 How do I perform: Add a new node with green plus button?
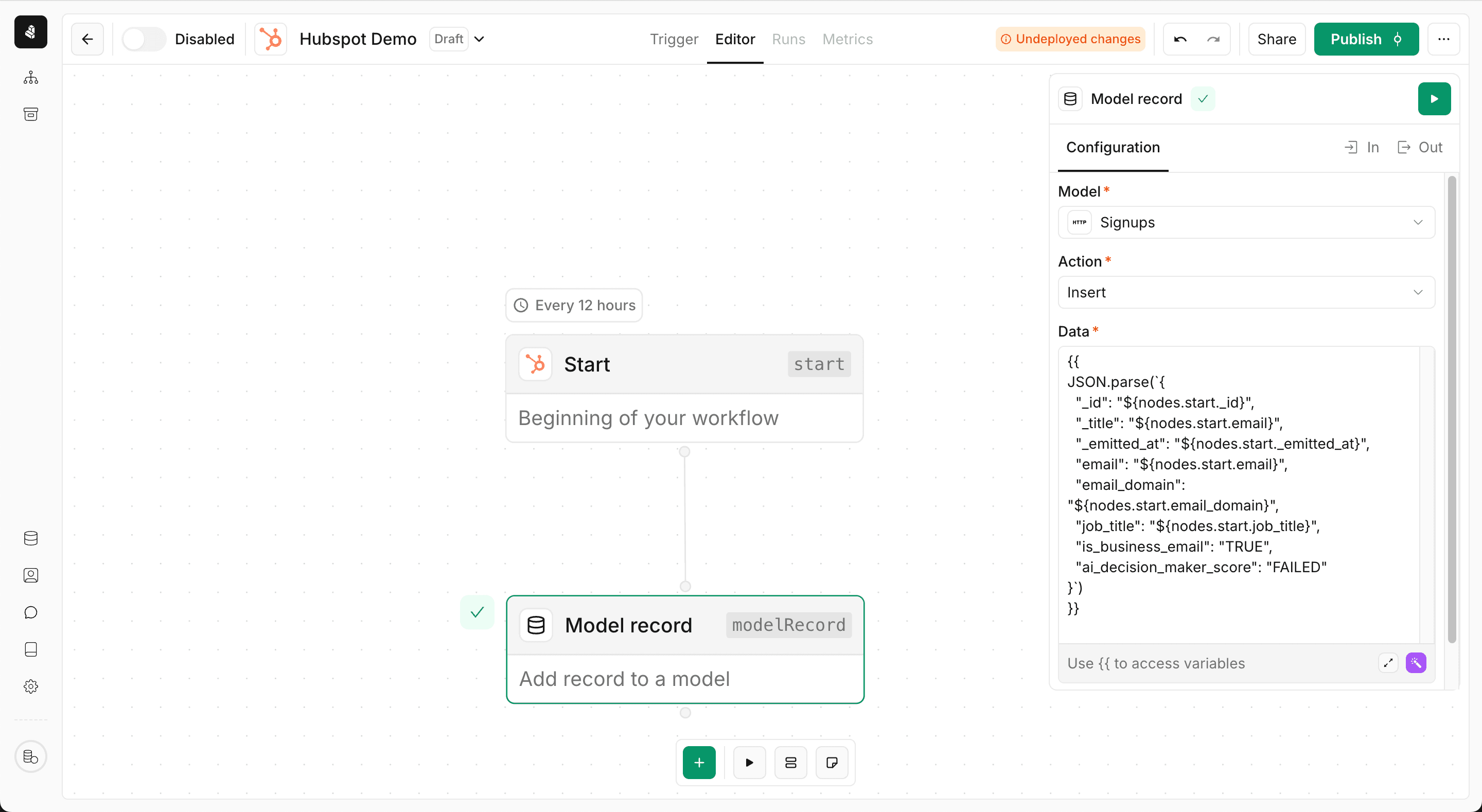click(x=699, y=763)
